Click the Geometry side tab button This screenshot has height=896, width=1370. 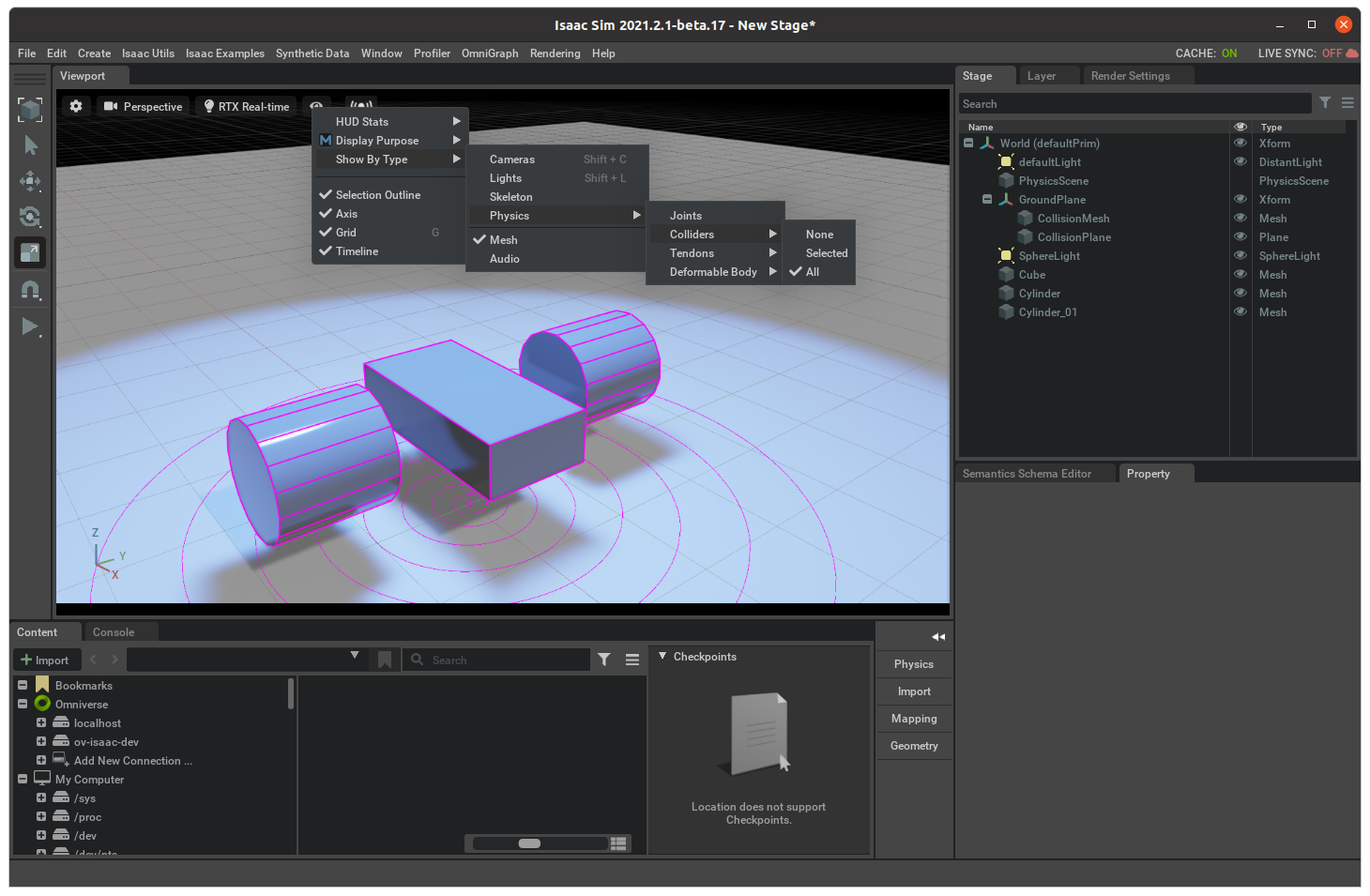pyautogui.click(x=914, y=745)
